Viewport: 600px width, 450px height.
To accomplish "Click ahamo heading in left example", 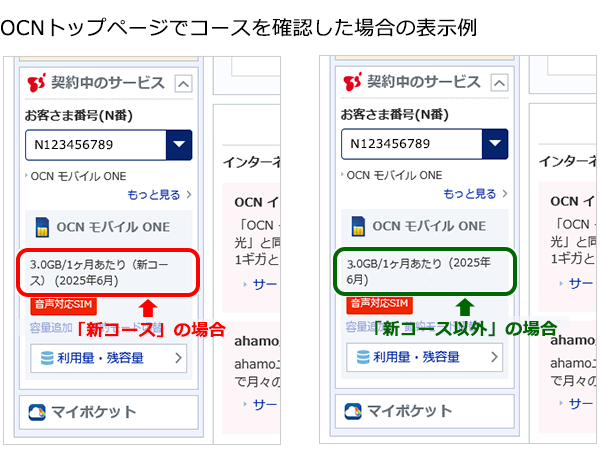I will [258, 341].
